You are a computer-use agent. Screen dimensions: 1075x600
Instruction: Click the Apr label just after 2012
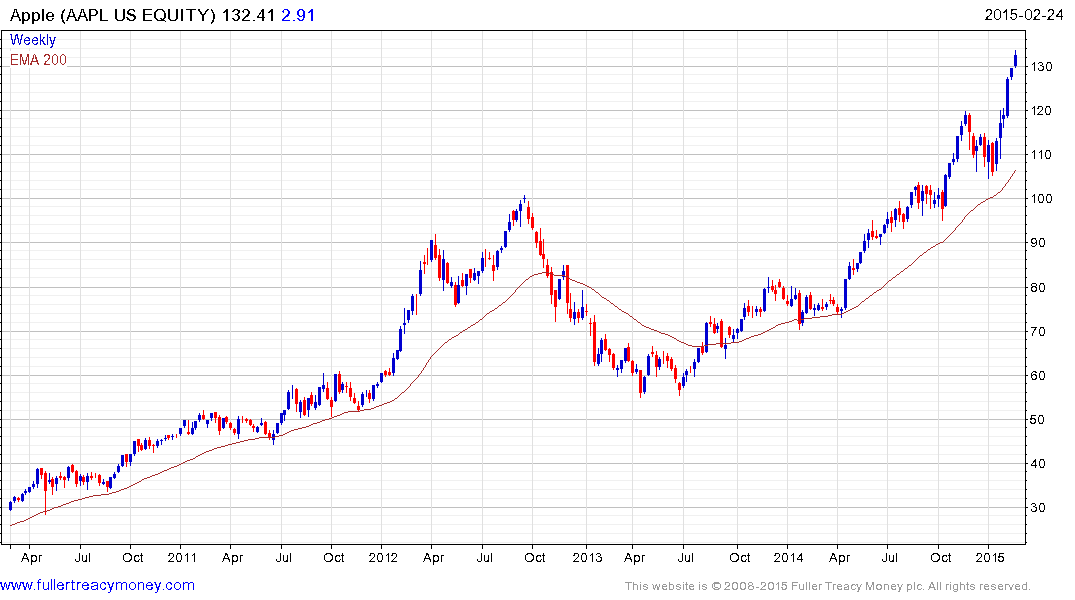point(433,557)
